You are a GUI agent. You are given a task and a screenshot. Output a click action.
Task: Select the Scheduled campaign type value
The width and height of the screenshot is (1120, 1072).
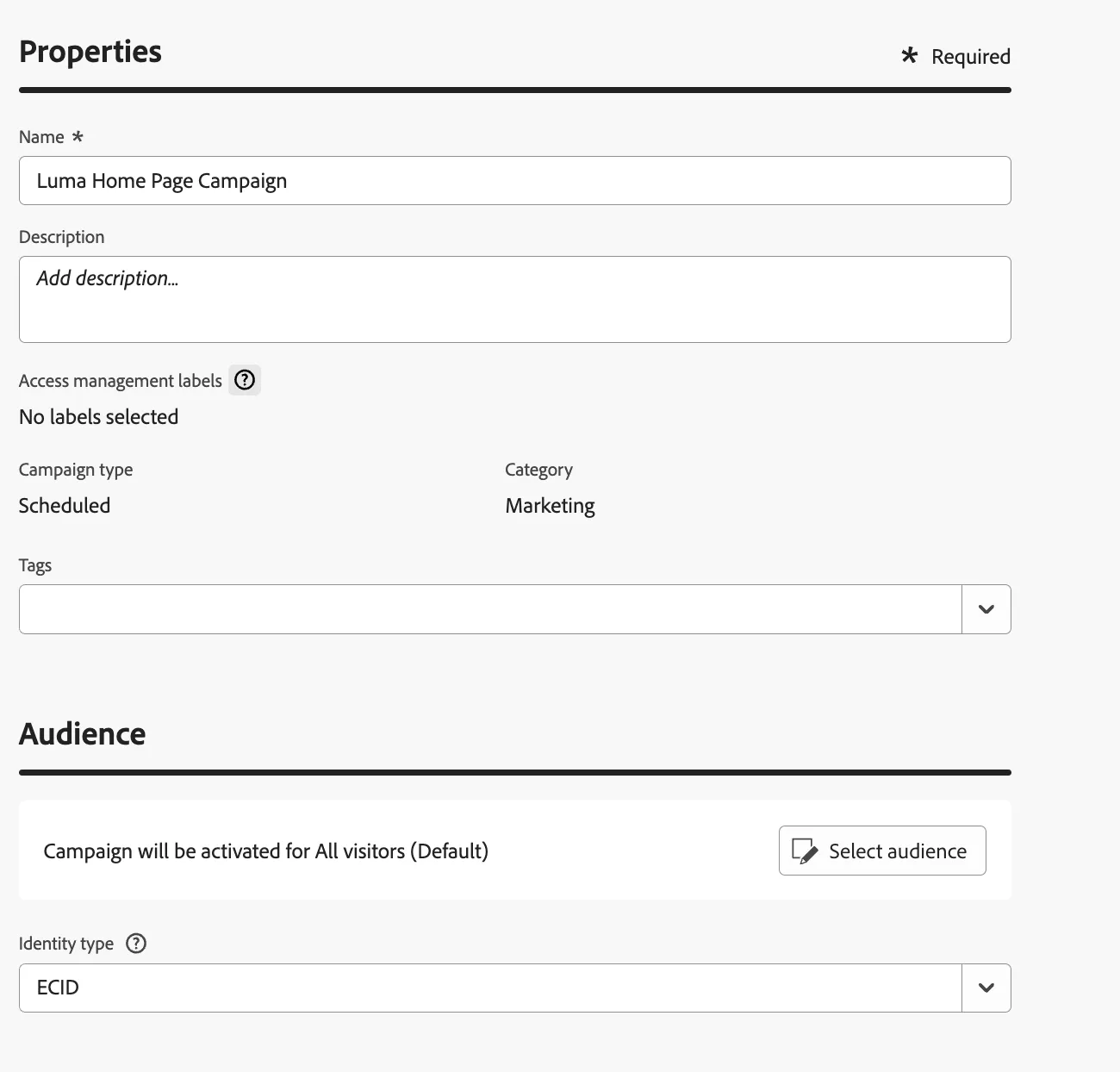click(x=65, y=506)
